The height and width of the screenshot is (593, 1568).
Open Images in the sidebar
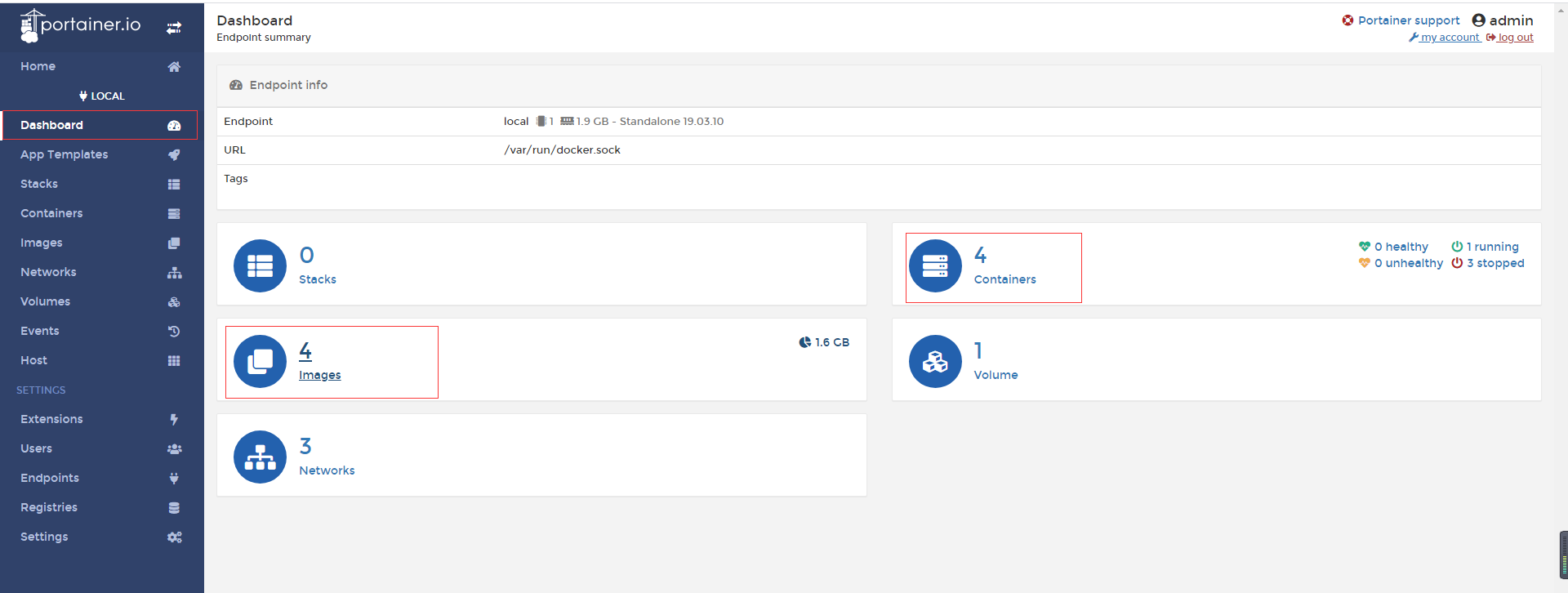[42, 243]
